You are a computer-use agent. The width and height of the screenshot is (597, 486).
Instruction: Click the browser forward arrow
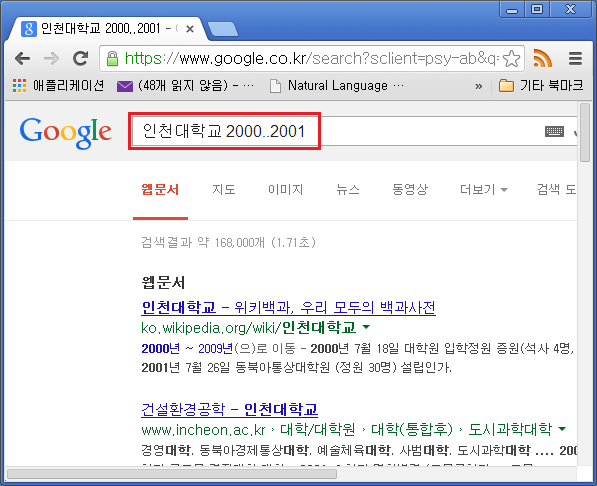pyautogui.click(x=51, y=58)
